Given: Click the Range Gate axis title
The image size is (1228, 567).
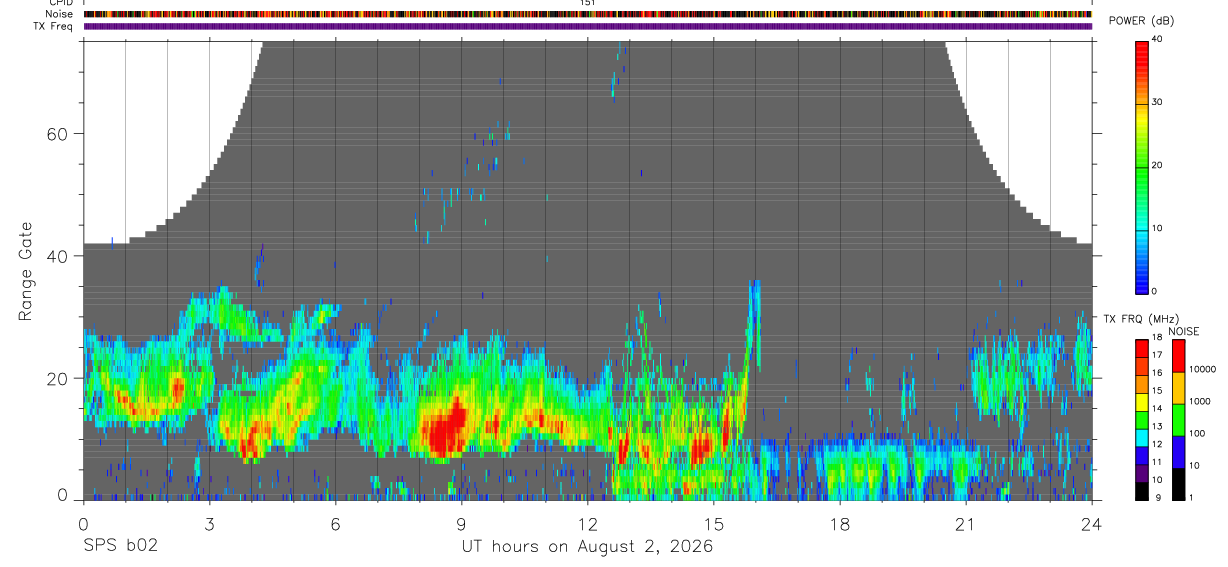Looking at the screenshot, I should click(26, 272).
